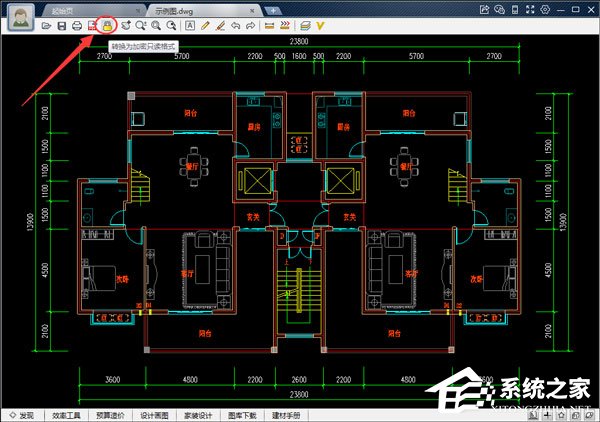600x422 pixels.
Task: Open the 预算造价 bottom tab
Action: [110, 415]
